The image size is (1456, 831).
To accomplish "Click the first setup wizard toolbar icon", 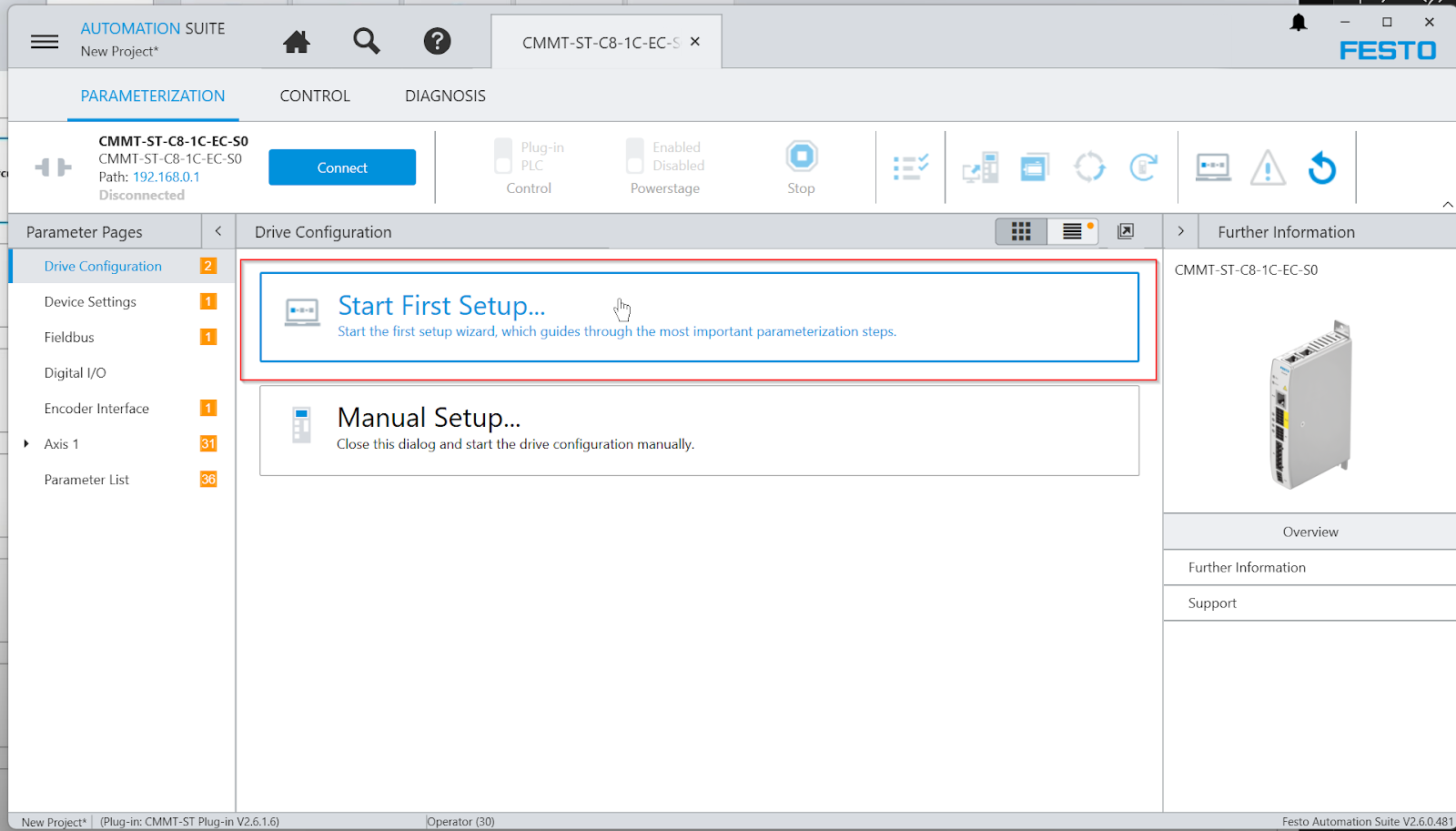I will point(1213,167).
